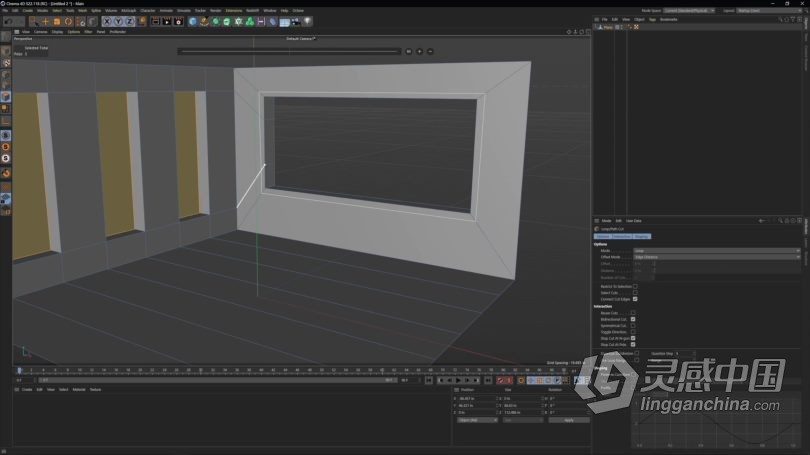Click the Light bulb icon
The width and height of the screenshot is (810, 455).
click(307, 22)
